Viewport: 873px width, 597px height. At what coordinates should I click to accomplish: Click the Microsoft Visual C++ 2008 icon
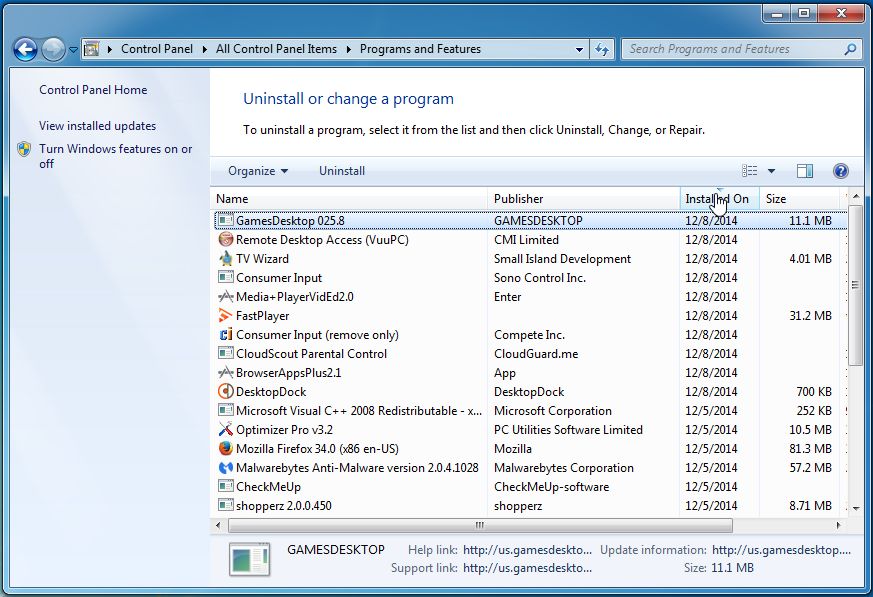pos(225,410)
